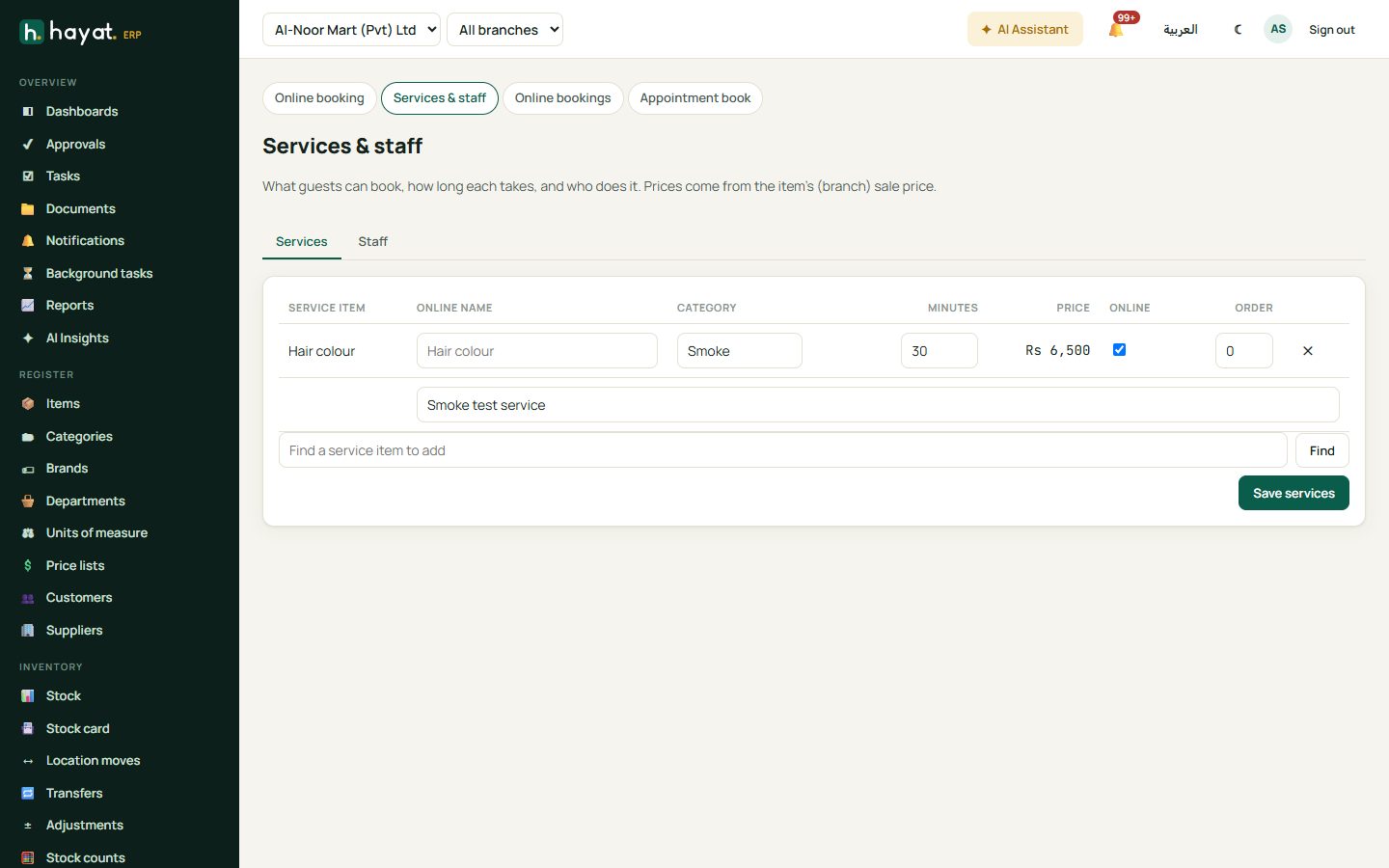Switch to the Staff tab

pyautogui.click(x=372, y=242)
